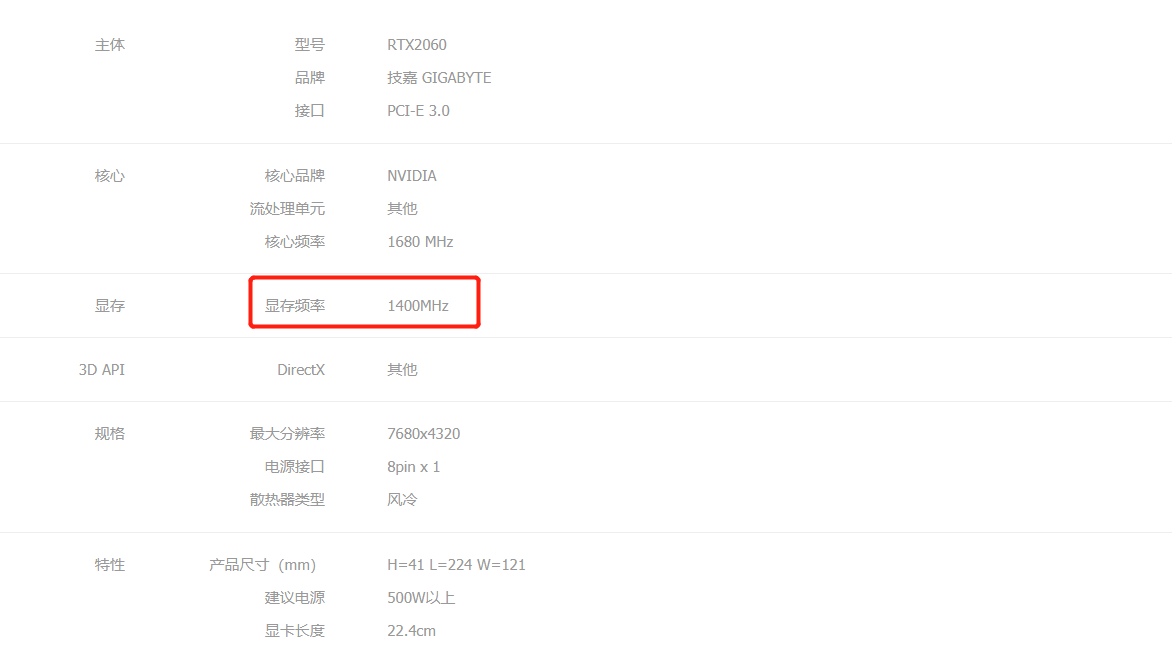Click the 显存 section label

tap(110, 306)
